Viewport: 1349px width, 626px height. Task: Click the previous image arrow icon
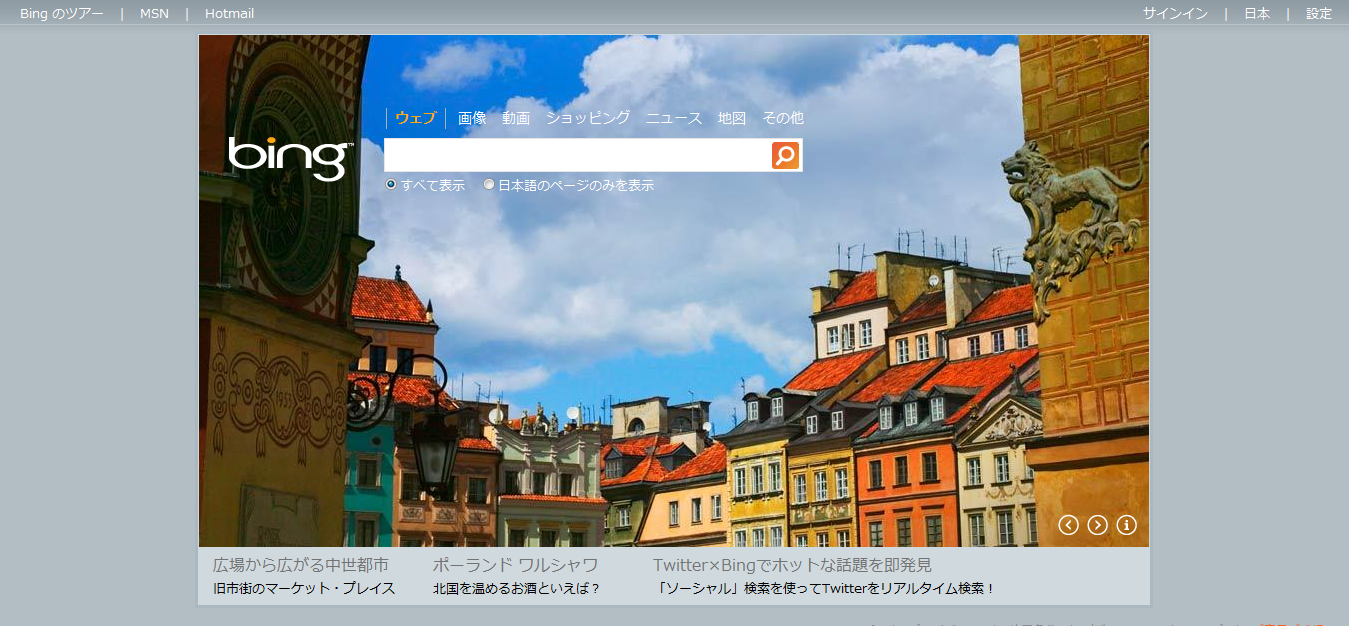click(1068, 525)
